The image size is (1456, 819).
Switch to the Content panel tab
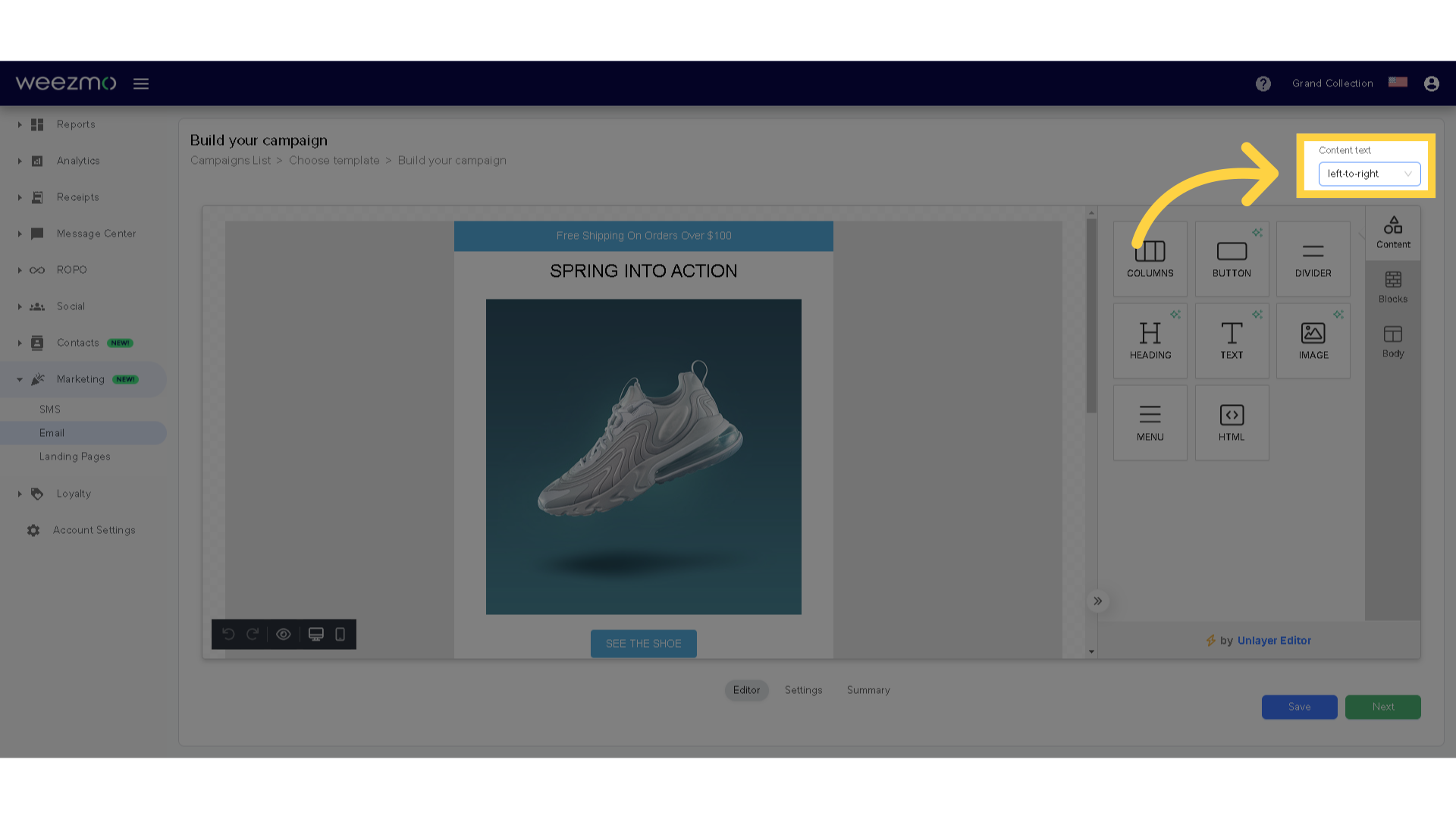[1393, 233]
